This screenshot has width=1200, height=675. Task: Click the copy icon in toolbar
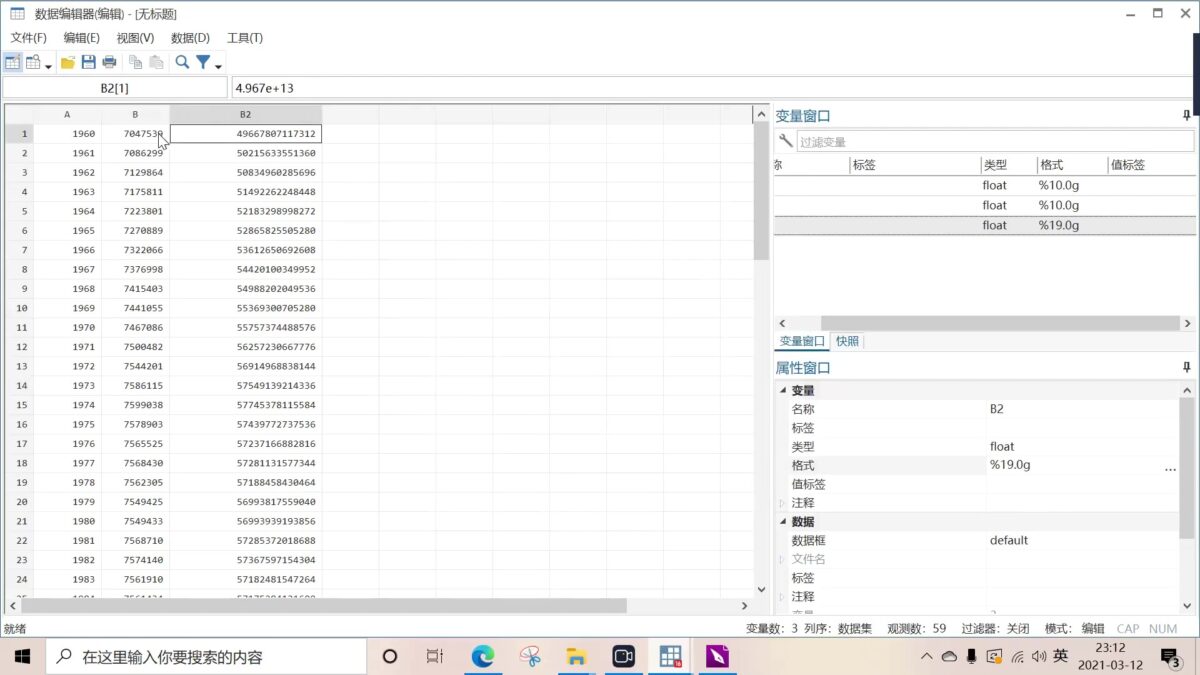point(135,62)
